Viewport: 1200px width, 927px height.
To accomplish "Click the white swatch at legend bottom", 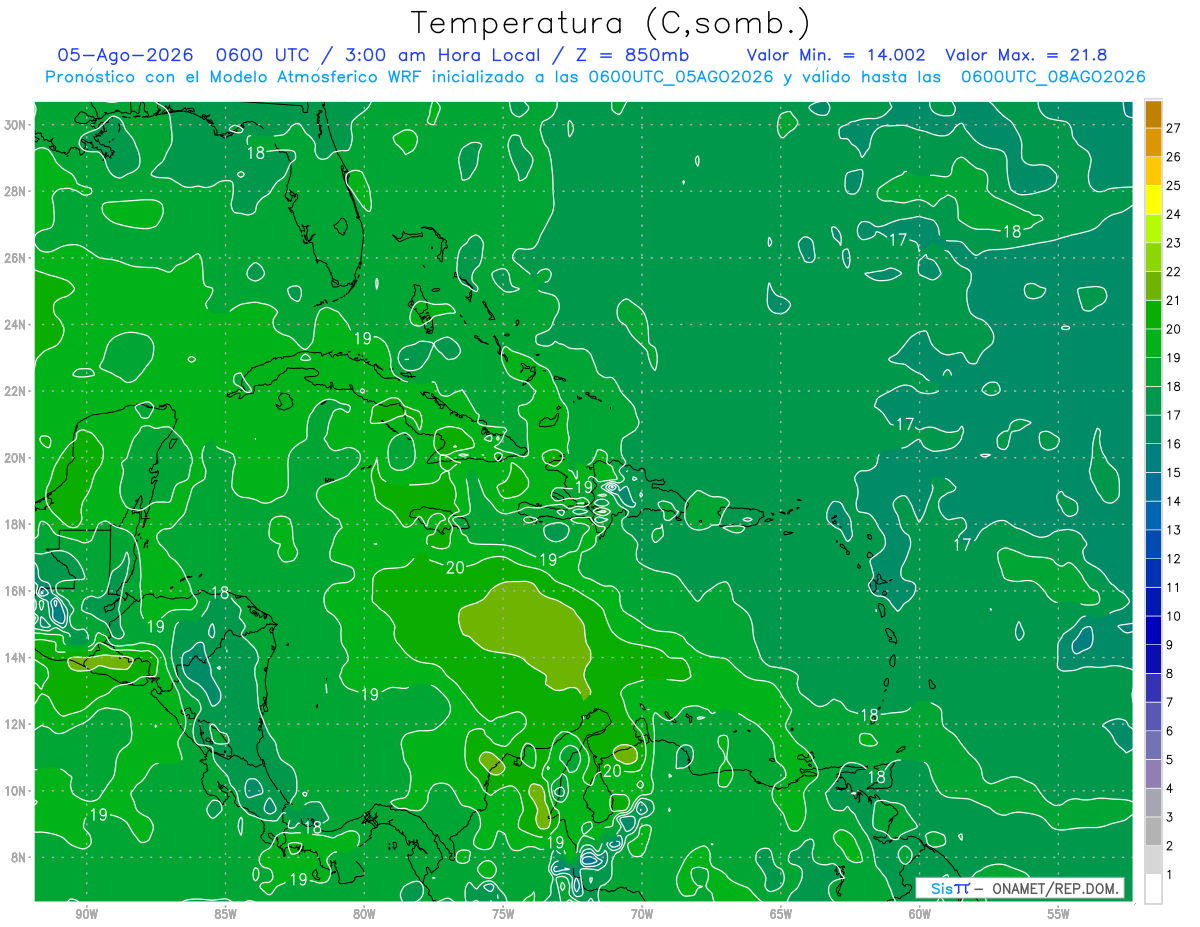I will coord(1153,888).
